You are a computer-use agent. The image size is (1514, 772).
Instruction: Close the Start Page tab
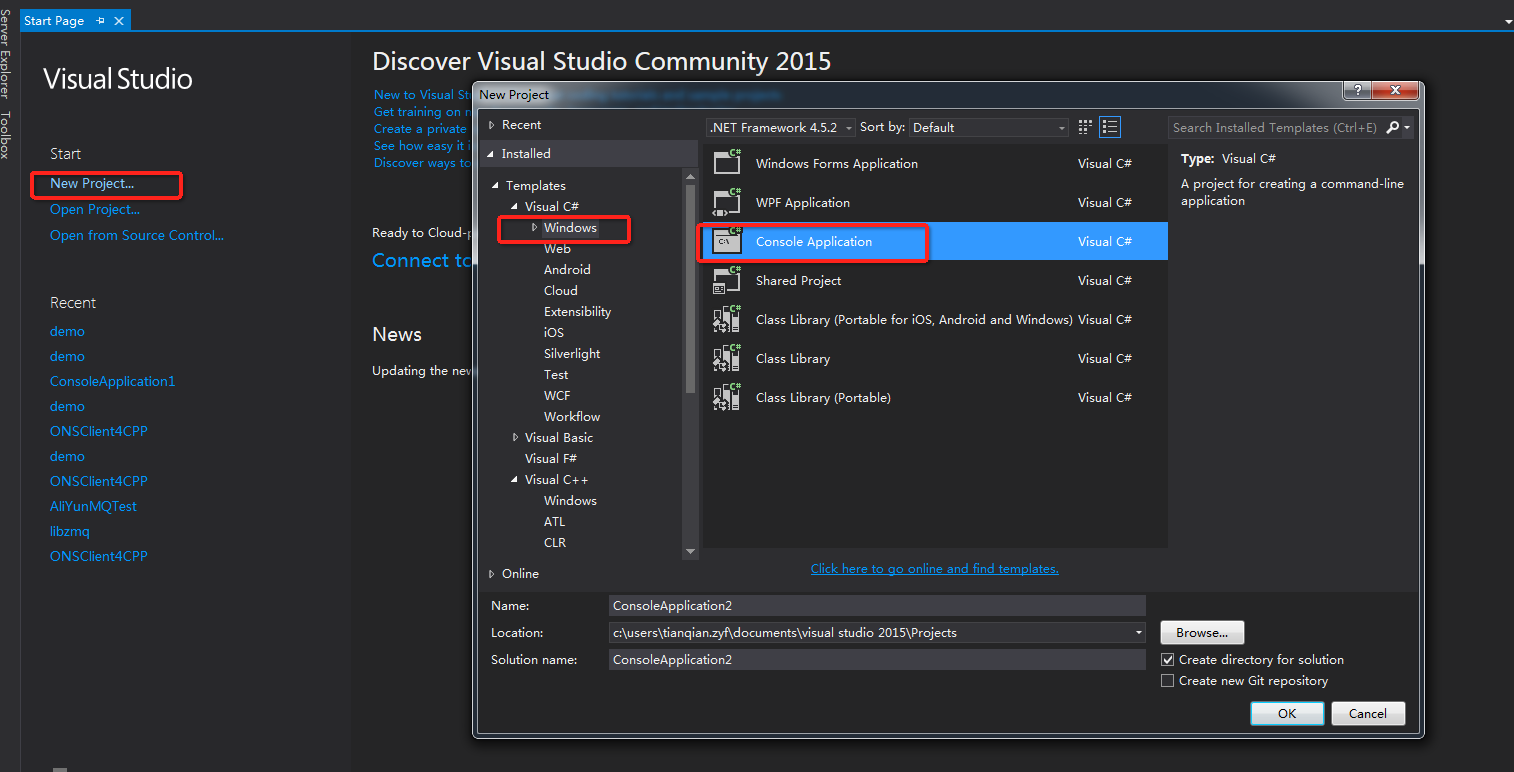coord(120,21)
